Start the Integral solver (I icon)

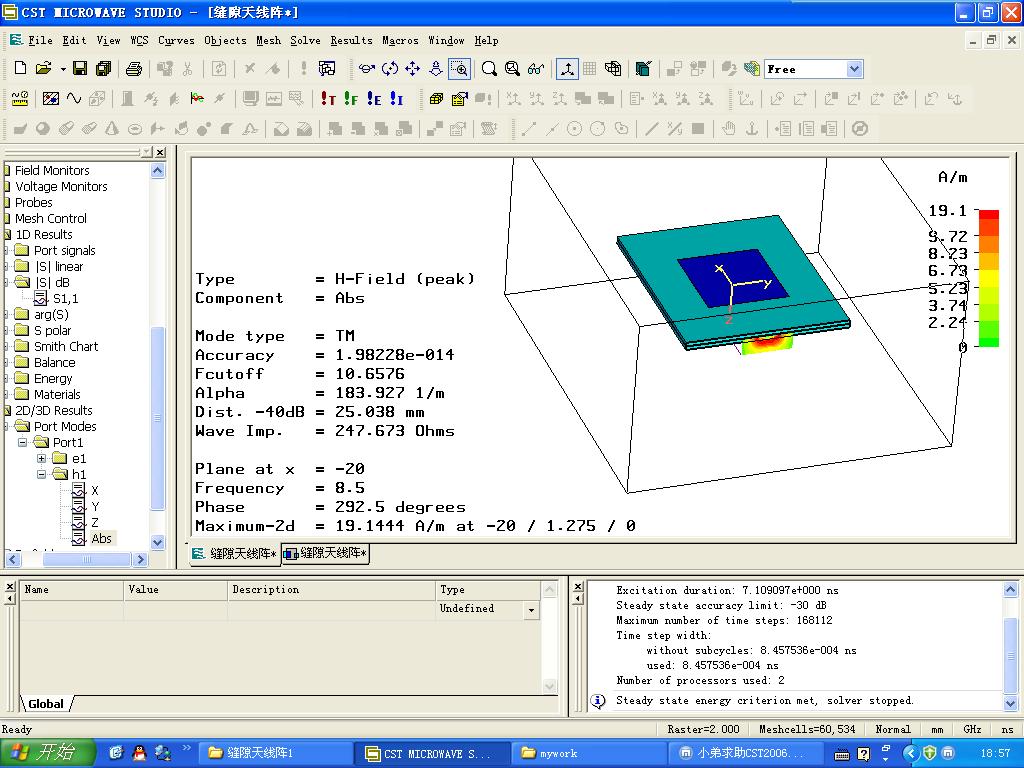click(x=397, y=99)
